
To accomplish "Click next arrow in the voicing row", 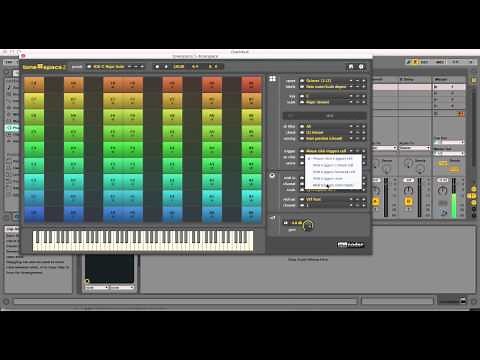I will click(x=364, y=138).
